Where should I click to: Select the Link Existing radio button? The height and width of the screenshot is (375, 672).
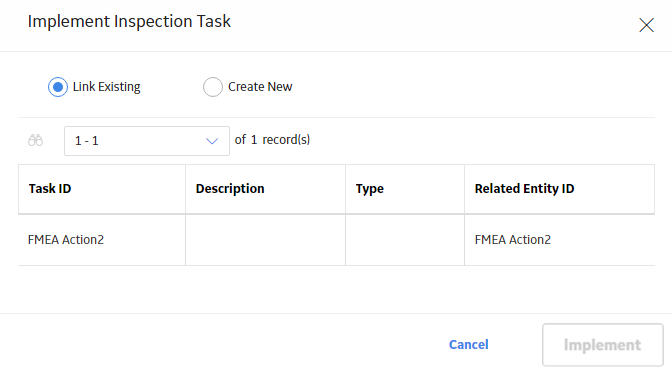click(58, 87)
